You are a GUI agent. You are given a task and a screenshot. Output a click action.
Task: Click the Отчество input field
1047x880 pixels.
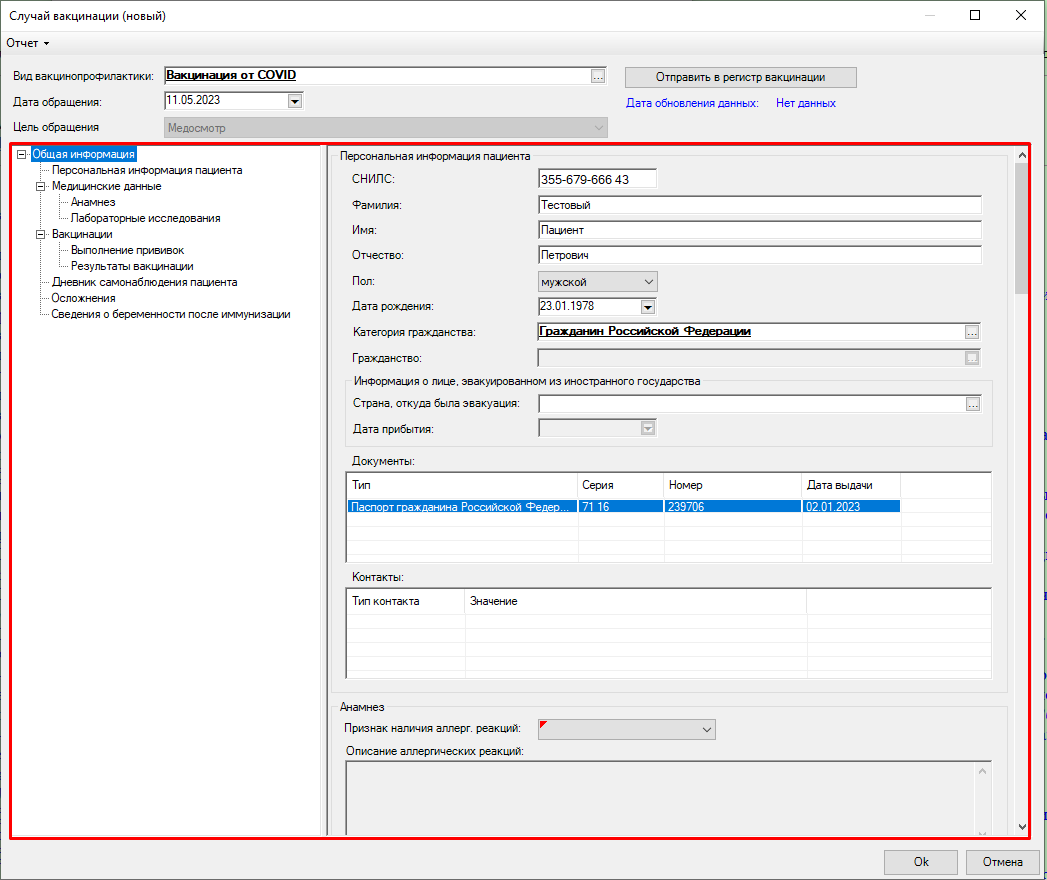coord(760,255)
